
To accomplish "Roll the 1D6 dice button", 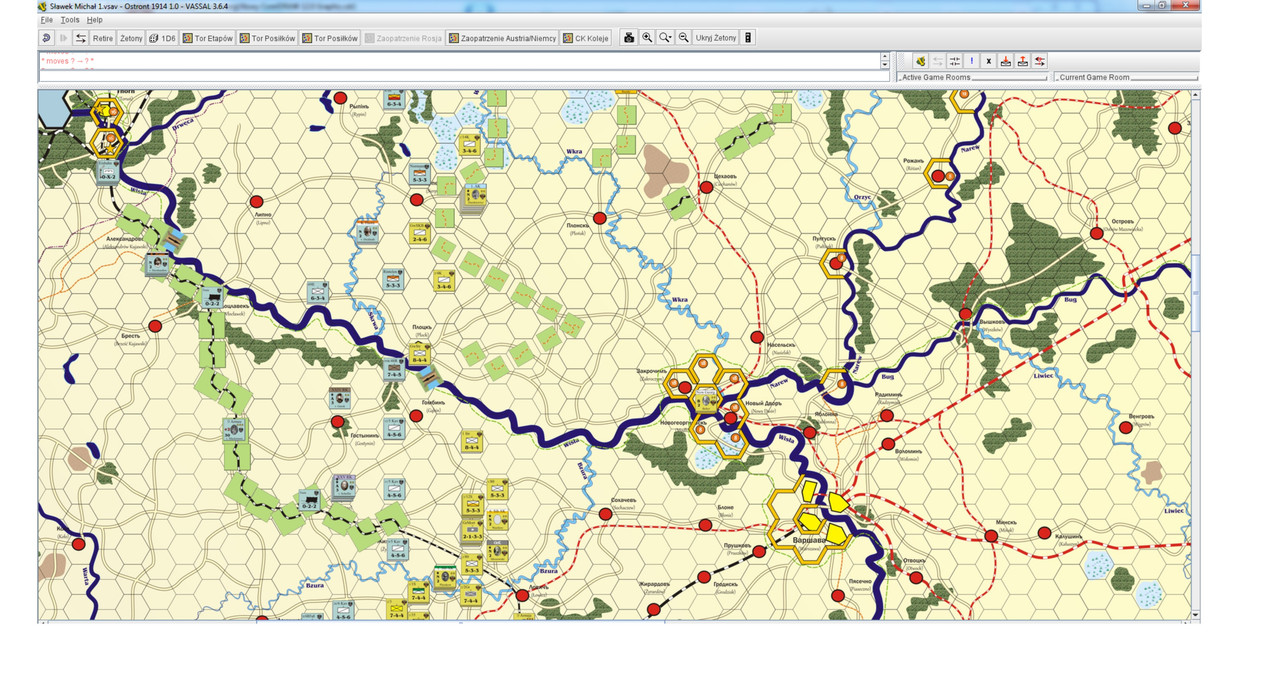I will click(x=162, y=38).
